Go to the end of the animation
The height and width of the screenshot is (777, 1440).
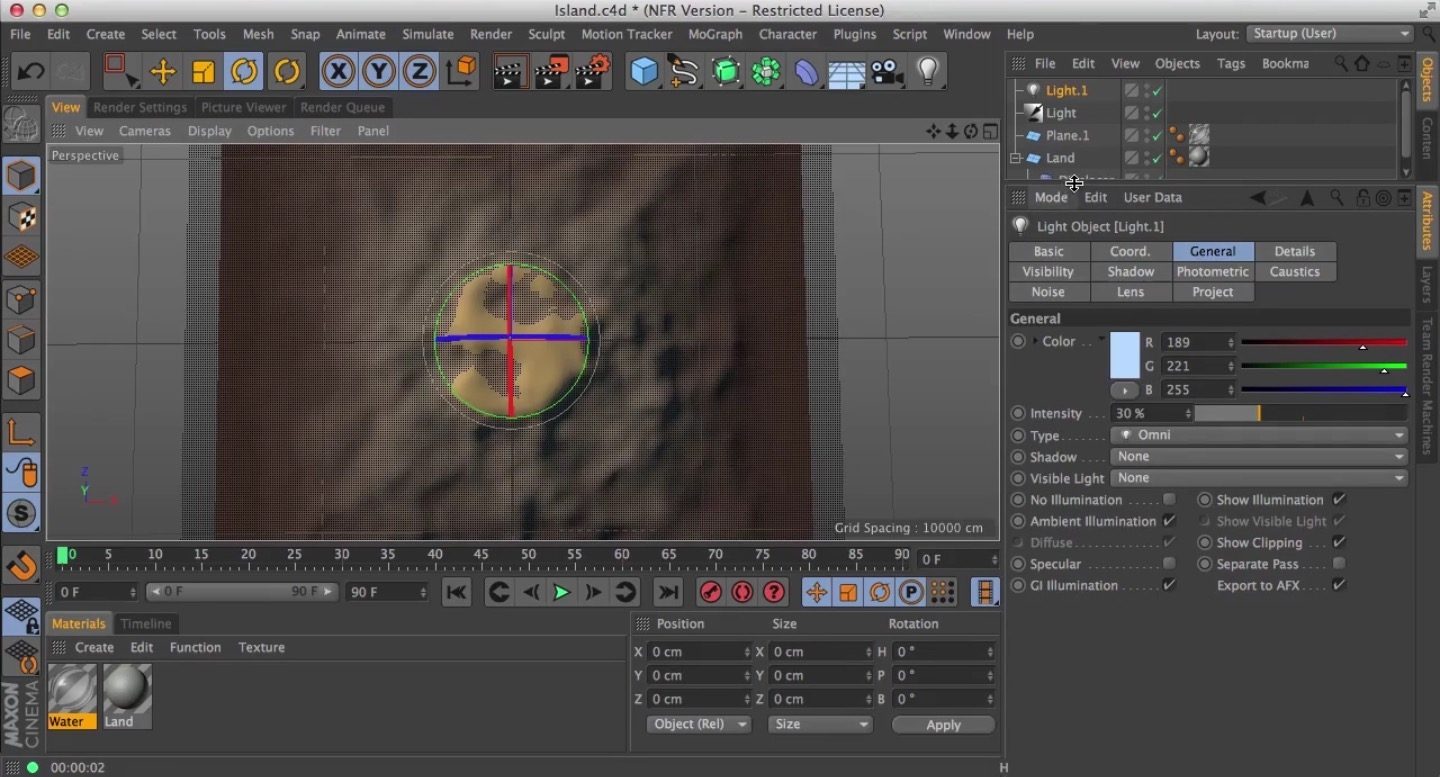point(668,592)
